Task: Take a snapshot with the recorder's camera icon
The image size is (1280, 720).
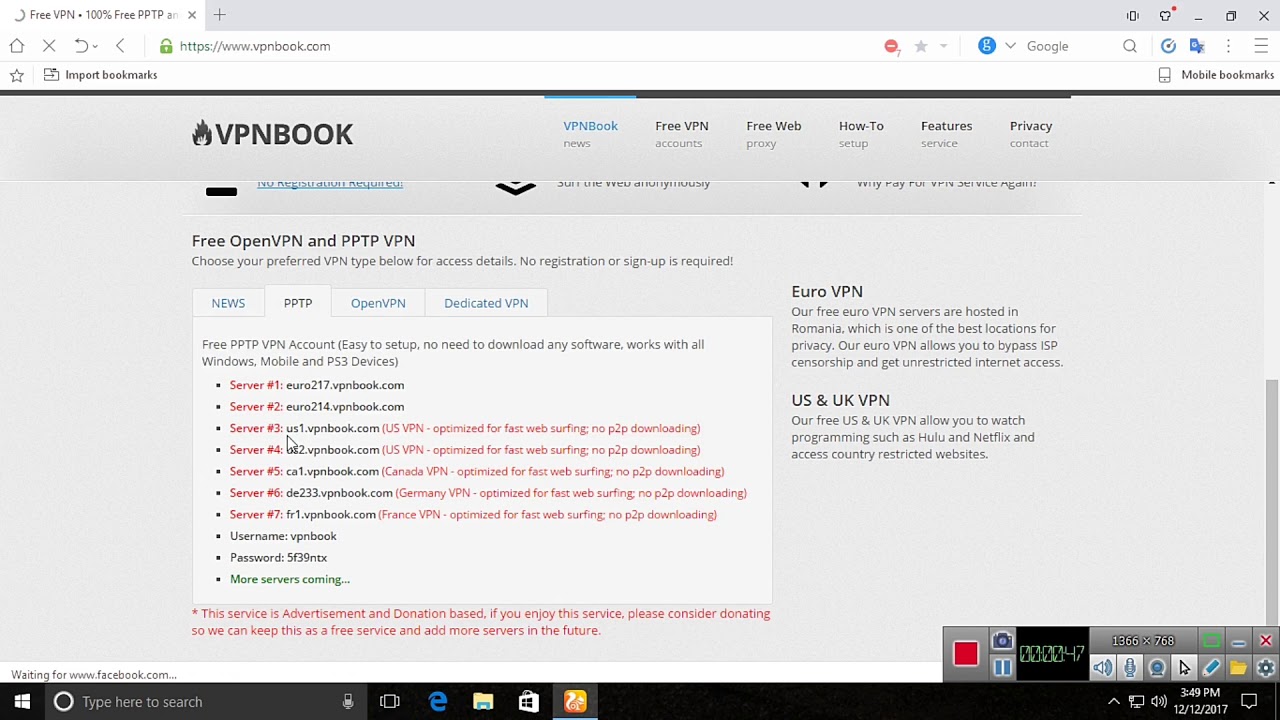Action: coord(1002,641)
